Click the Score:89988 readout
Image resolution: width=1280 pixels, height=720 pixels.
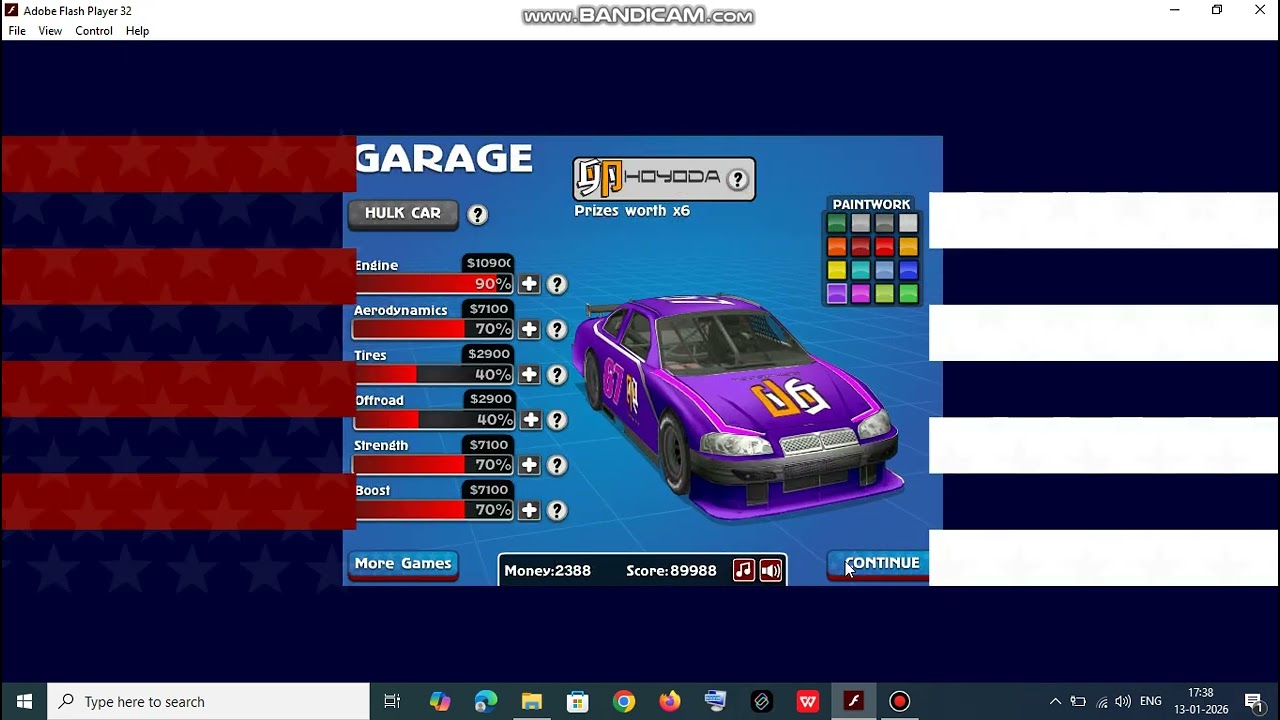pyautogui.click(x=671, y=571)
